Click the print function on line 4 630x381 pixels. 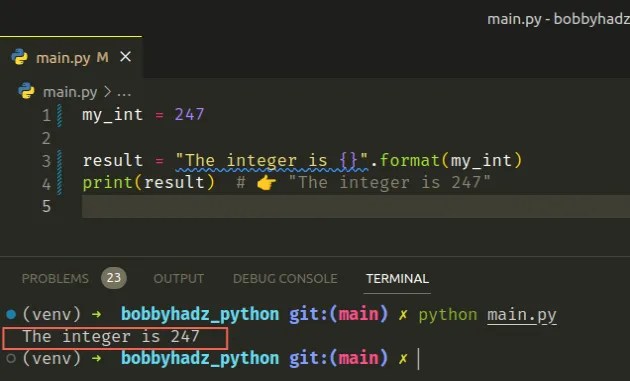click(108, 183)
